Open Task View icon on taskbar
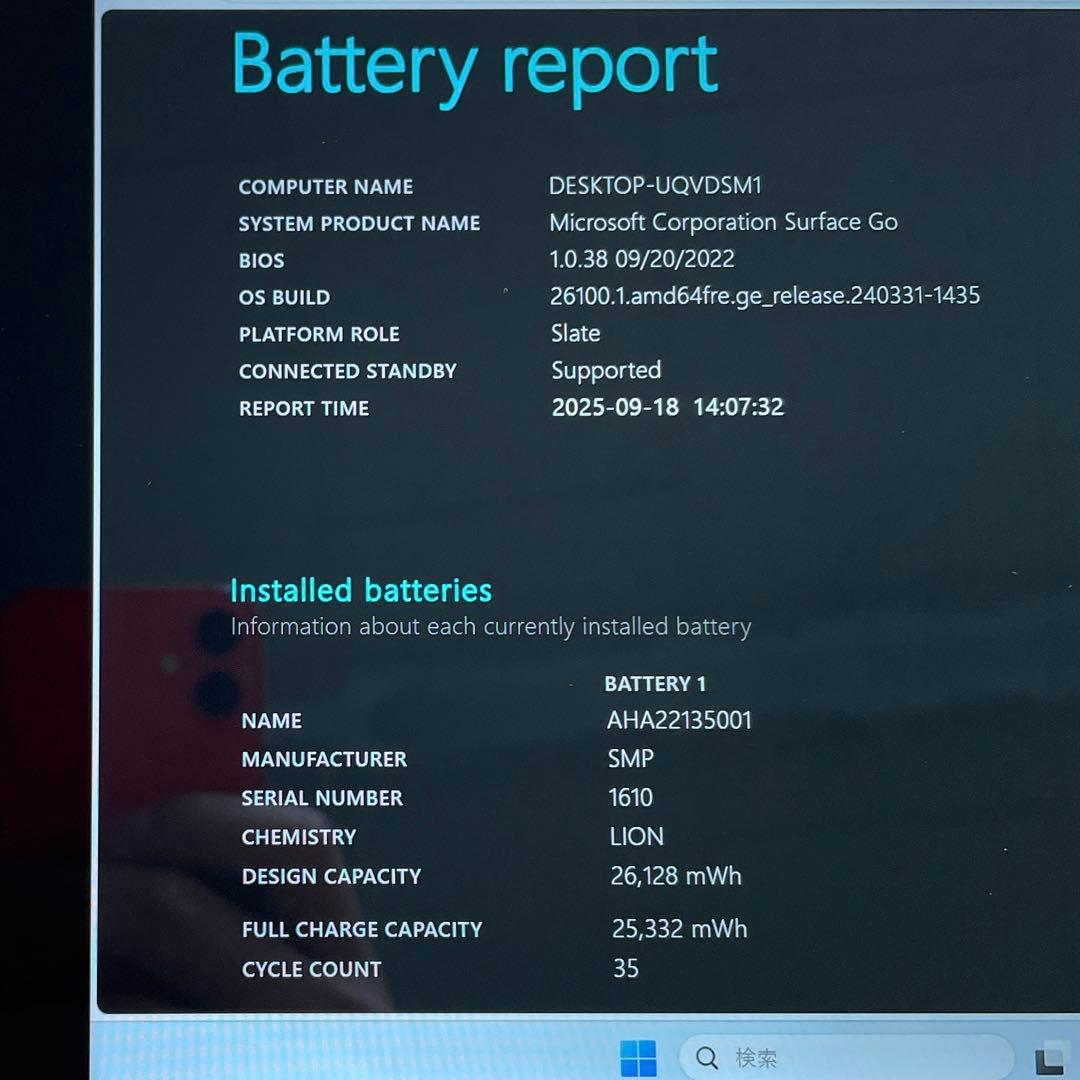The height and width of the screenshot is (1080, 1080). click(1052, 1059)
